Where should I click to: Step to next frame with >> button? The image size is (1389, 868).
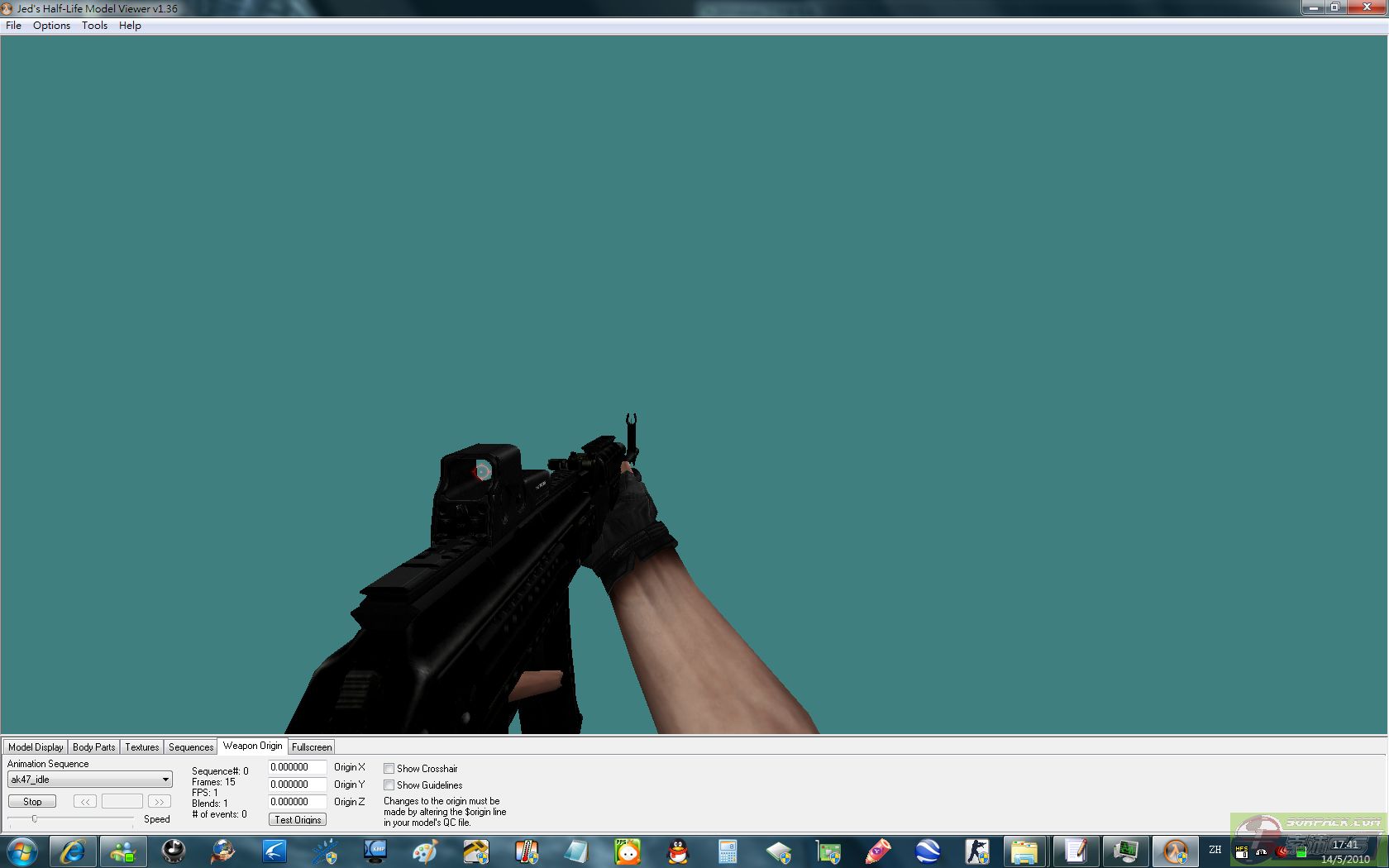160,801
